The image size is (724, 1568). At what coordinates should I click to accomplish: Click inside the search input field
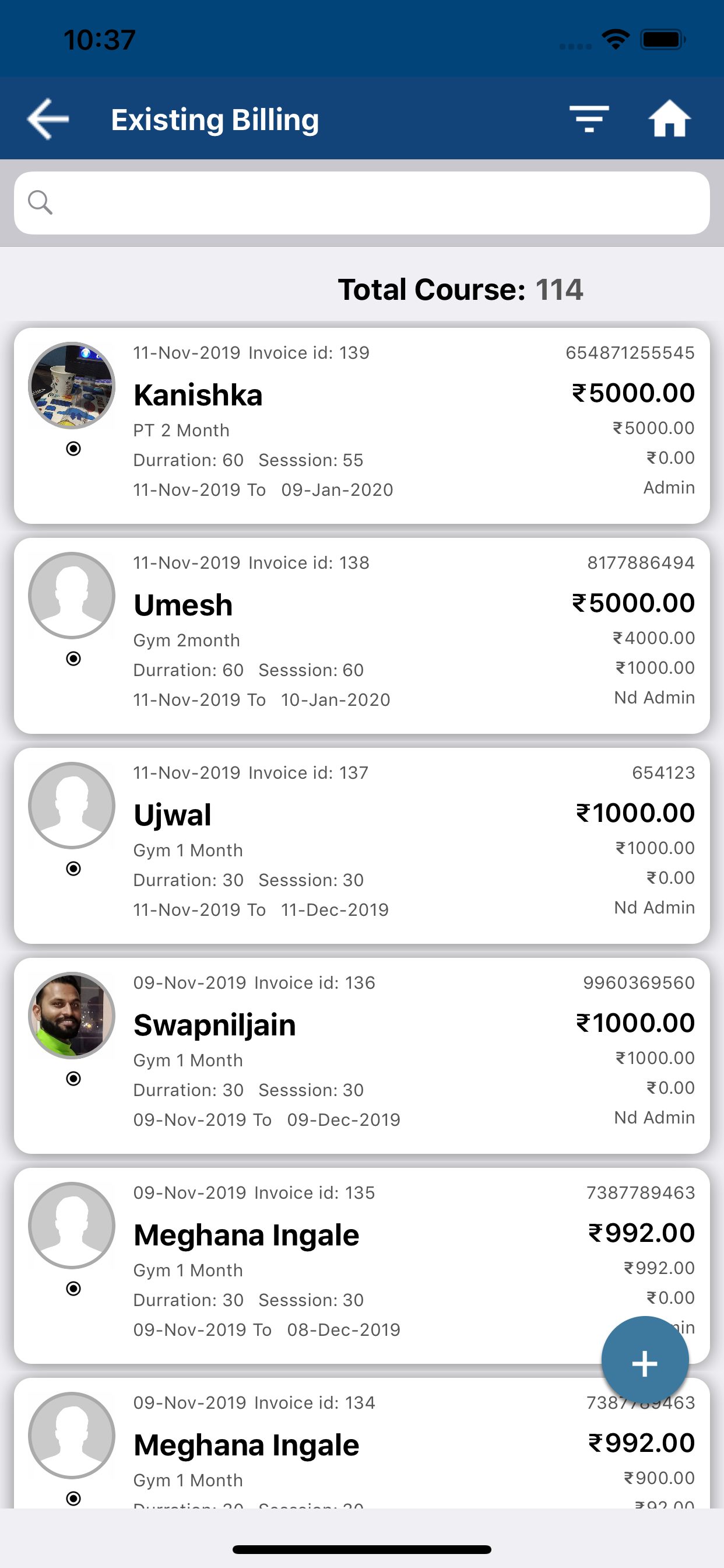362,202
